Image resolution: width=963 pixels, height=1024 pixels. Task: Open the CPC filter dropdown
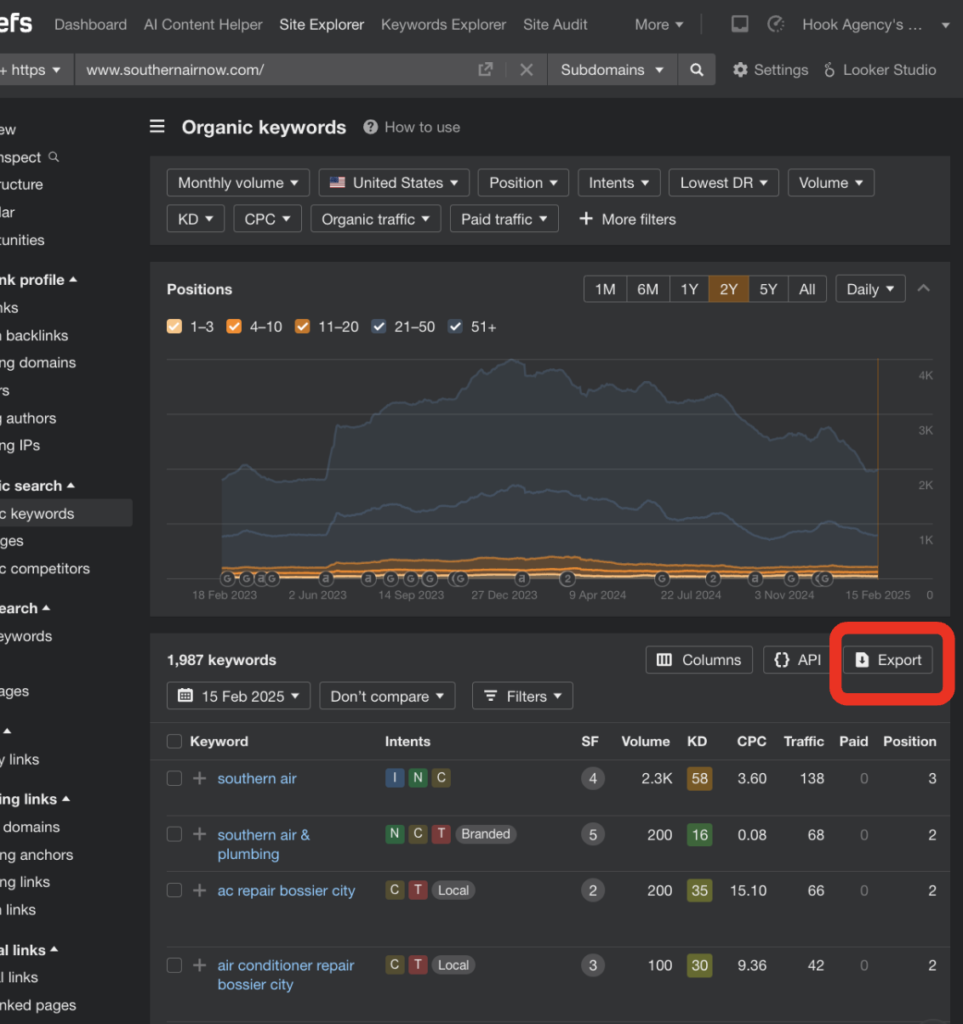point(267,219)
